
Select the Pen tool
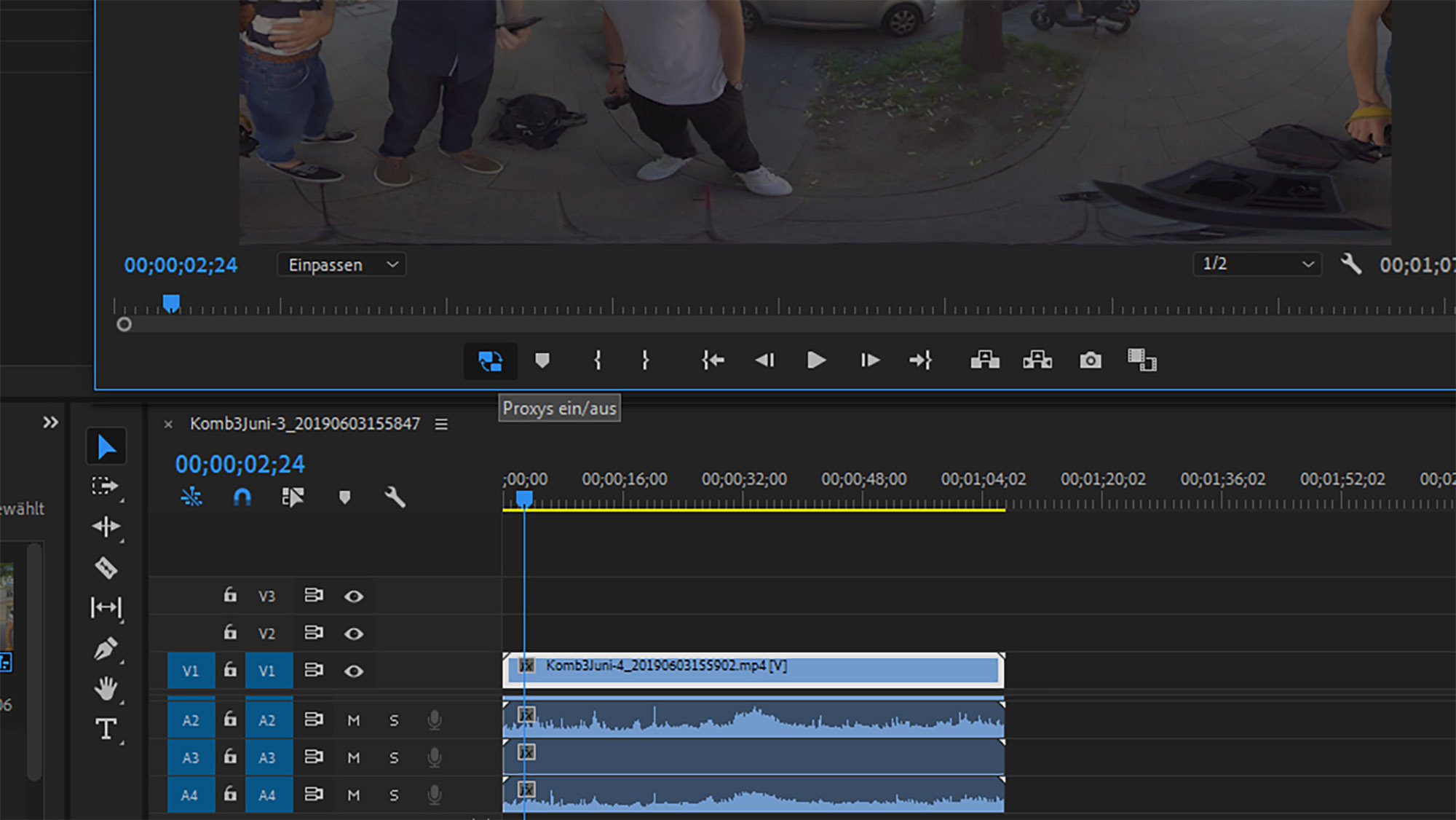click(x=106, y=648)
